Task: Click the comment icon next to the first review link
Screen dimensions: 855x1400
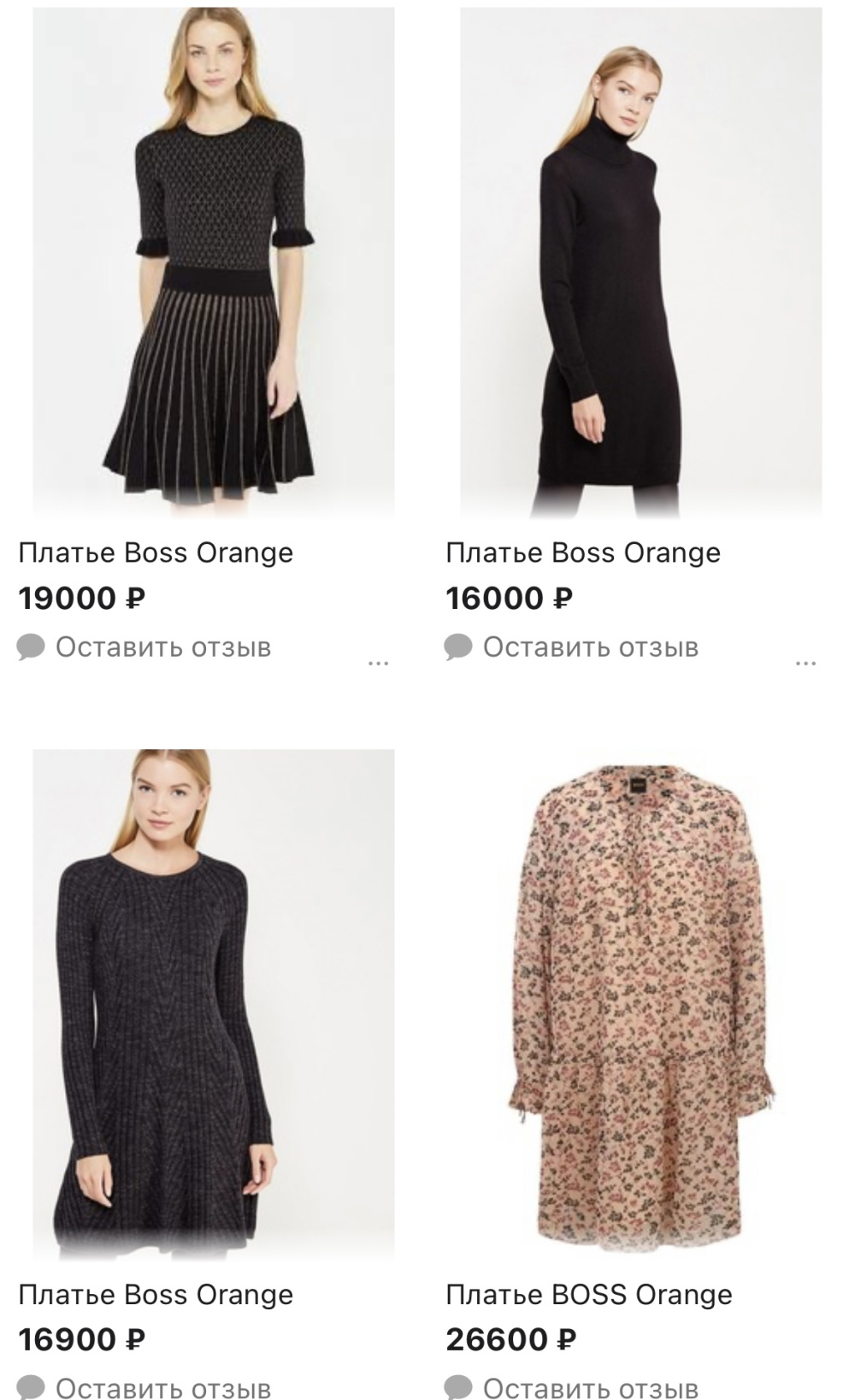Action: (32, 647)
